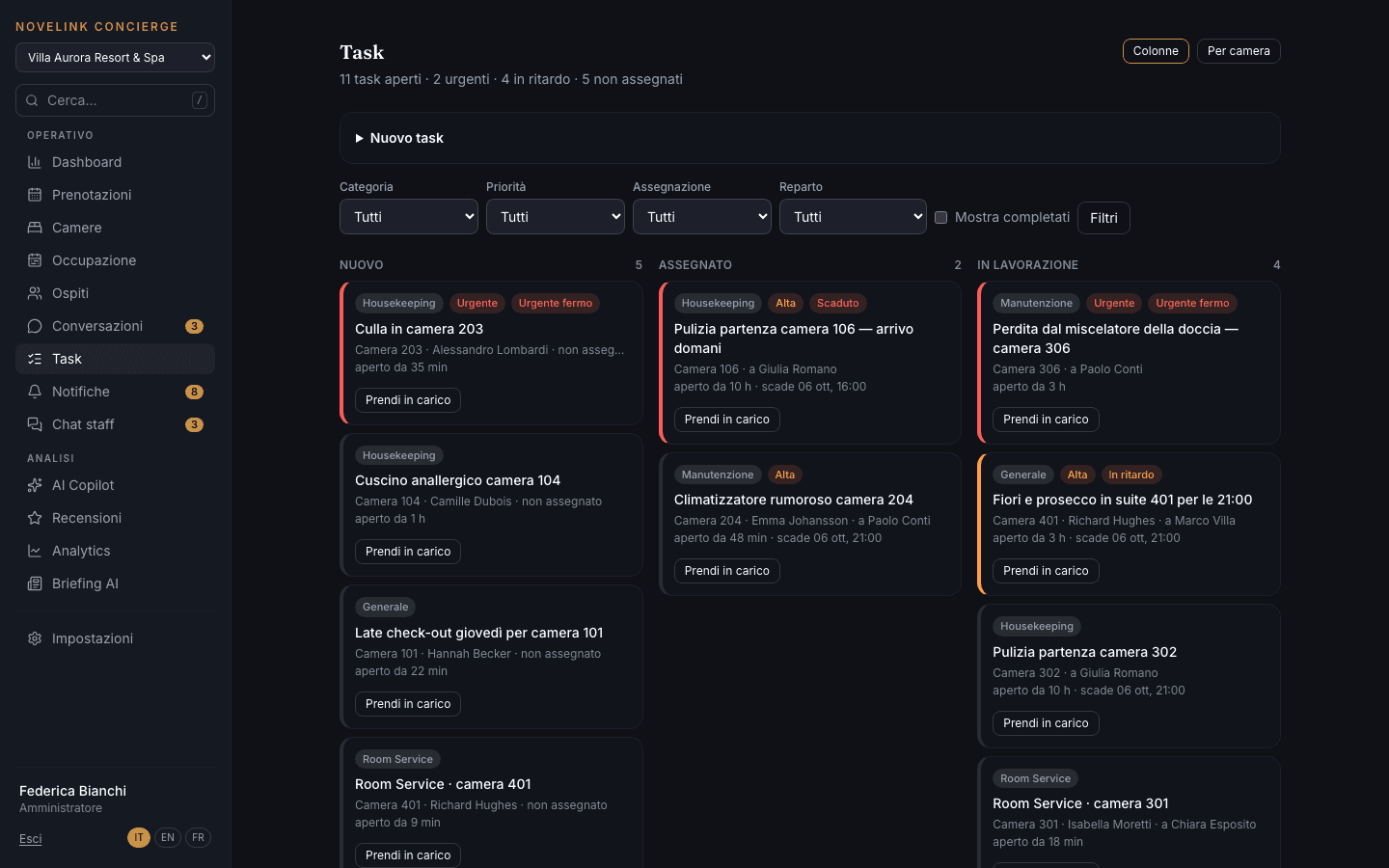Click the Esci logout link

click(x=31, y=839)
